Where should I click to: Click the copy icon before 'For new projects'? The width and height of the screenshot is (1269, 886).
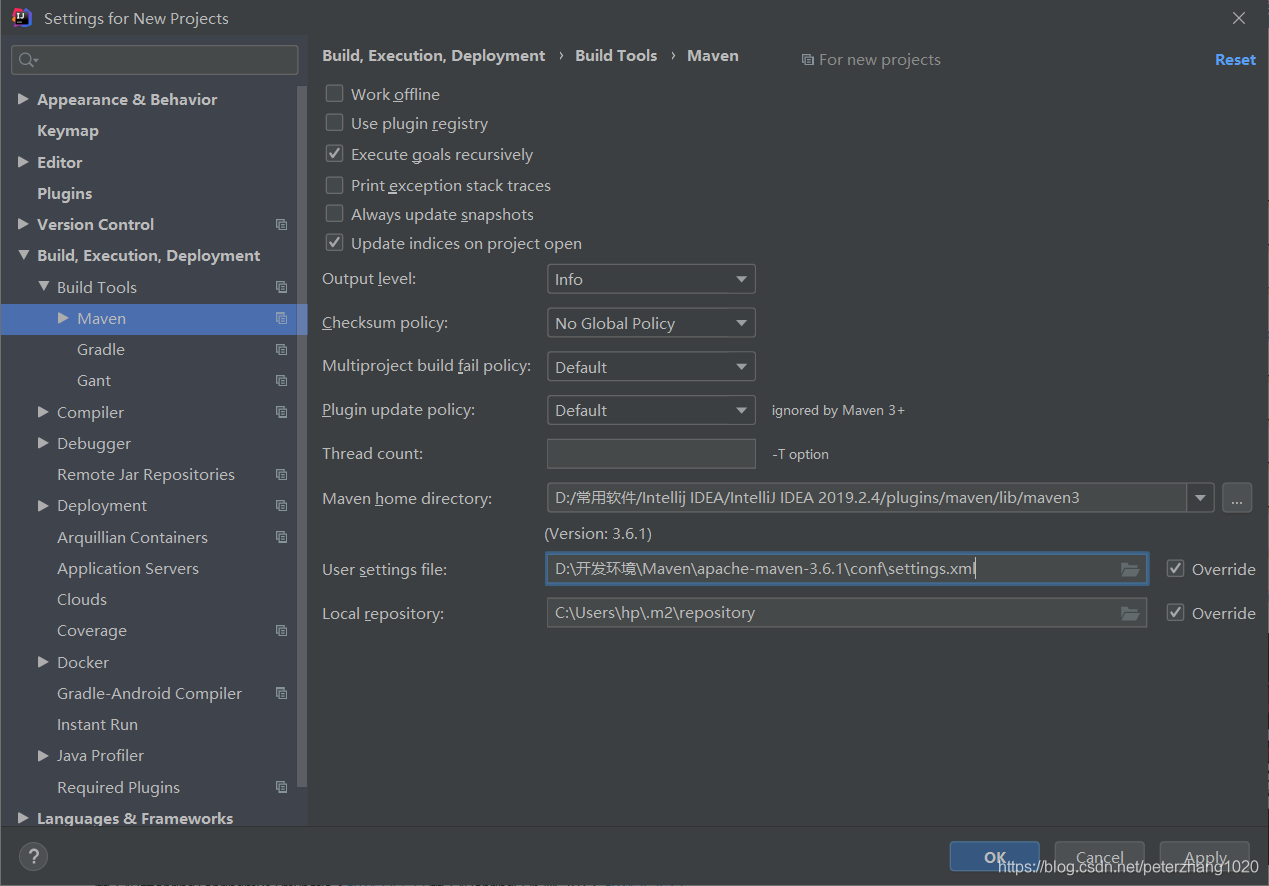coord(808,60)
